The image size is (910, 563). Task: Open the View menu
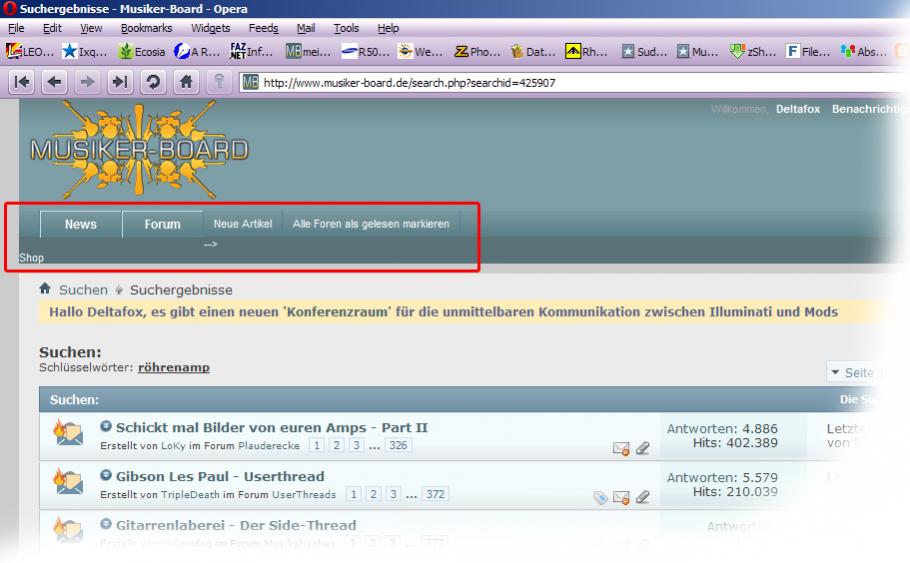pos(91,28)
